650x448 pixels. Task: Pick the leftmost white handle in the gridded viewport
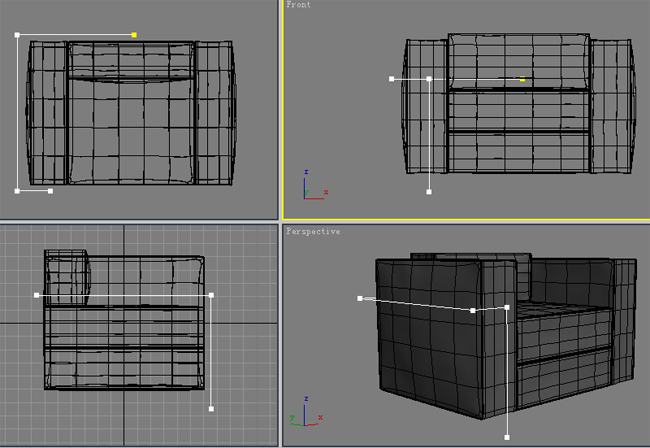point(36,295)
